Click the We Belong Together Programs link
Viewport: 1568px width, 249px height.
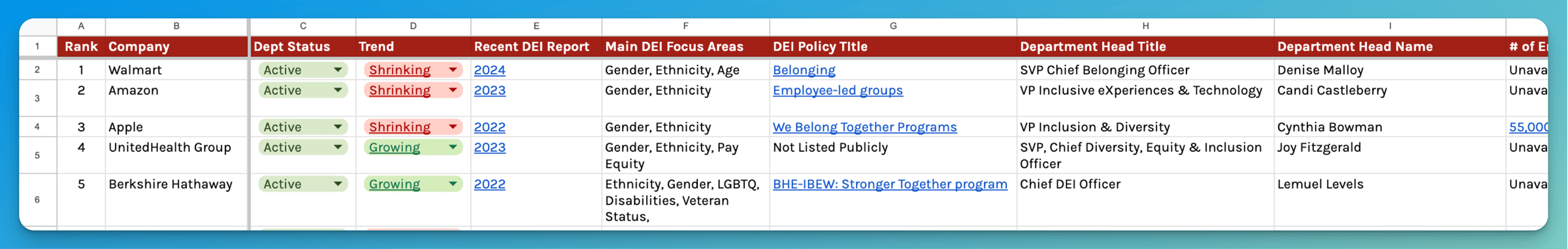[x=864, y=127]
